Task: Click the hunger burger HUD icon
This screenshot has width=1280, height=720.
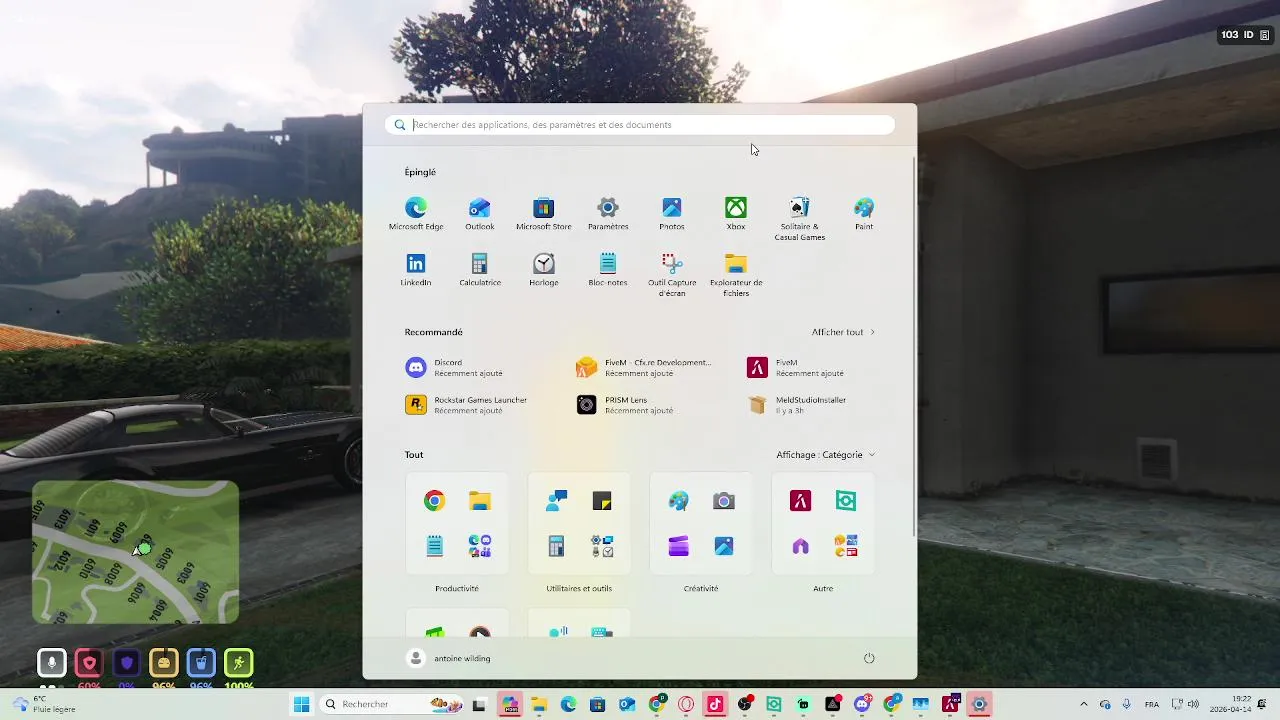Action: pyautogui.click(x=164, y=662)
